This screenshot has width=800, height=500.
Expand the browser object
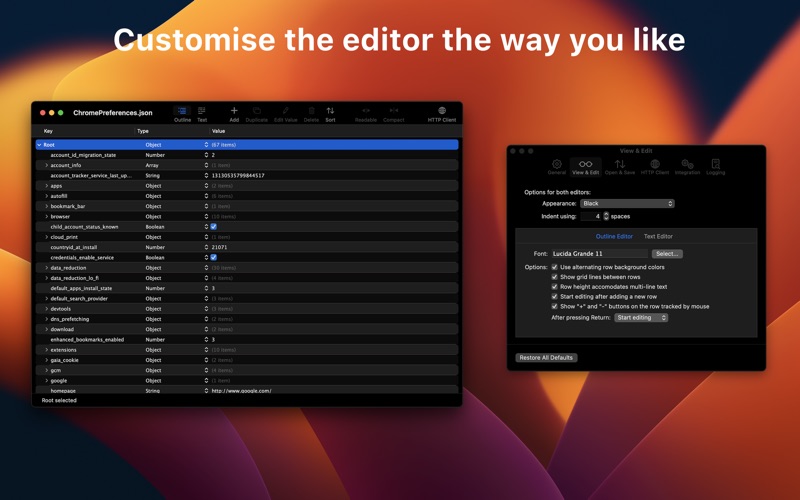pyautogui.click(x=46, y=216)
